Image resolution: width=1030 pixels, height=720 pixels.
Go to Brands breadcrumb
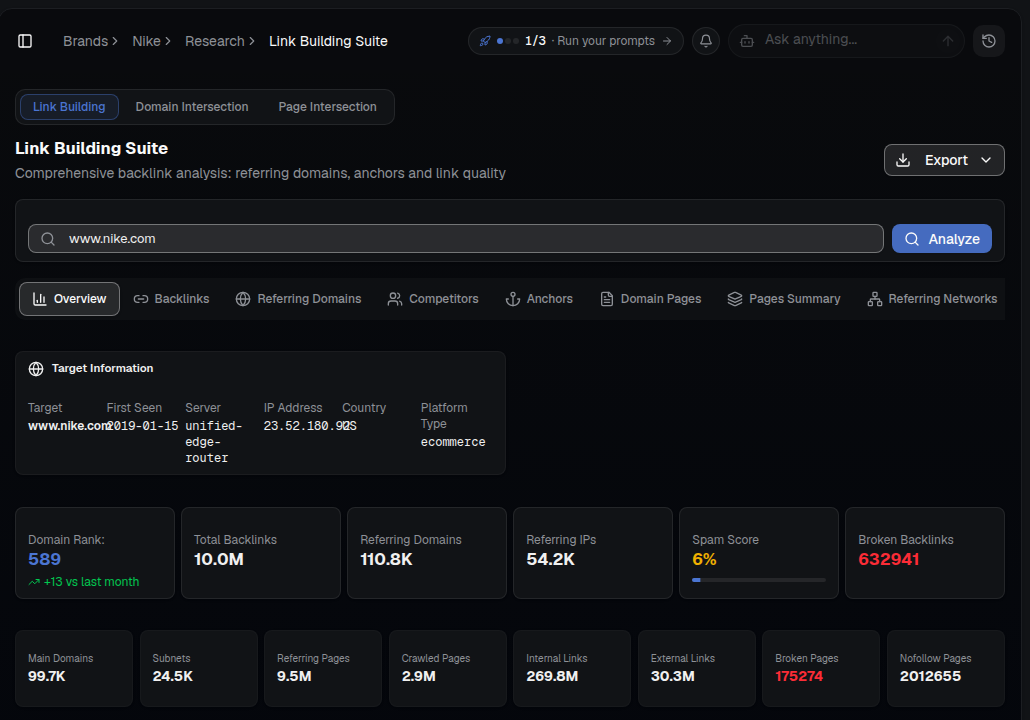pyautogui.click(x=85, y=41)
